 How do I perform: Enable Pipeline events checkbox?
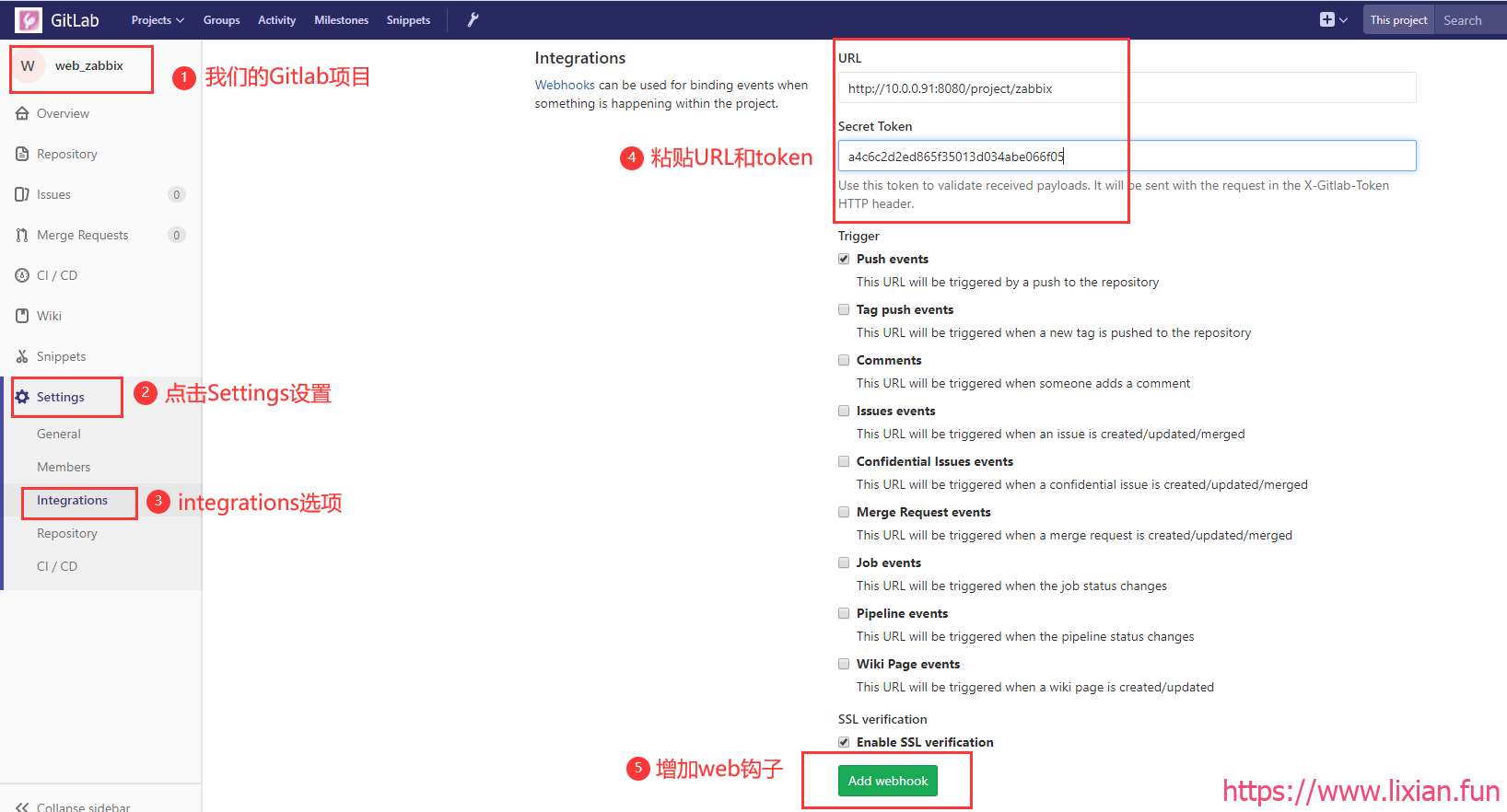coord(844,613)
